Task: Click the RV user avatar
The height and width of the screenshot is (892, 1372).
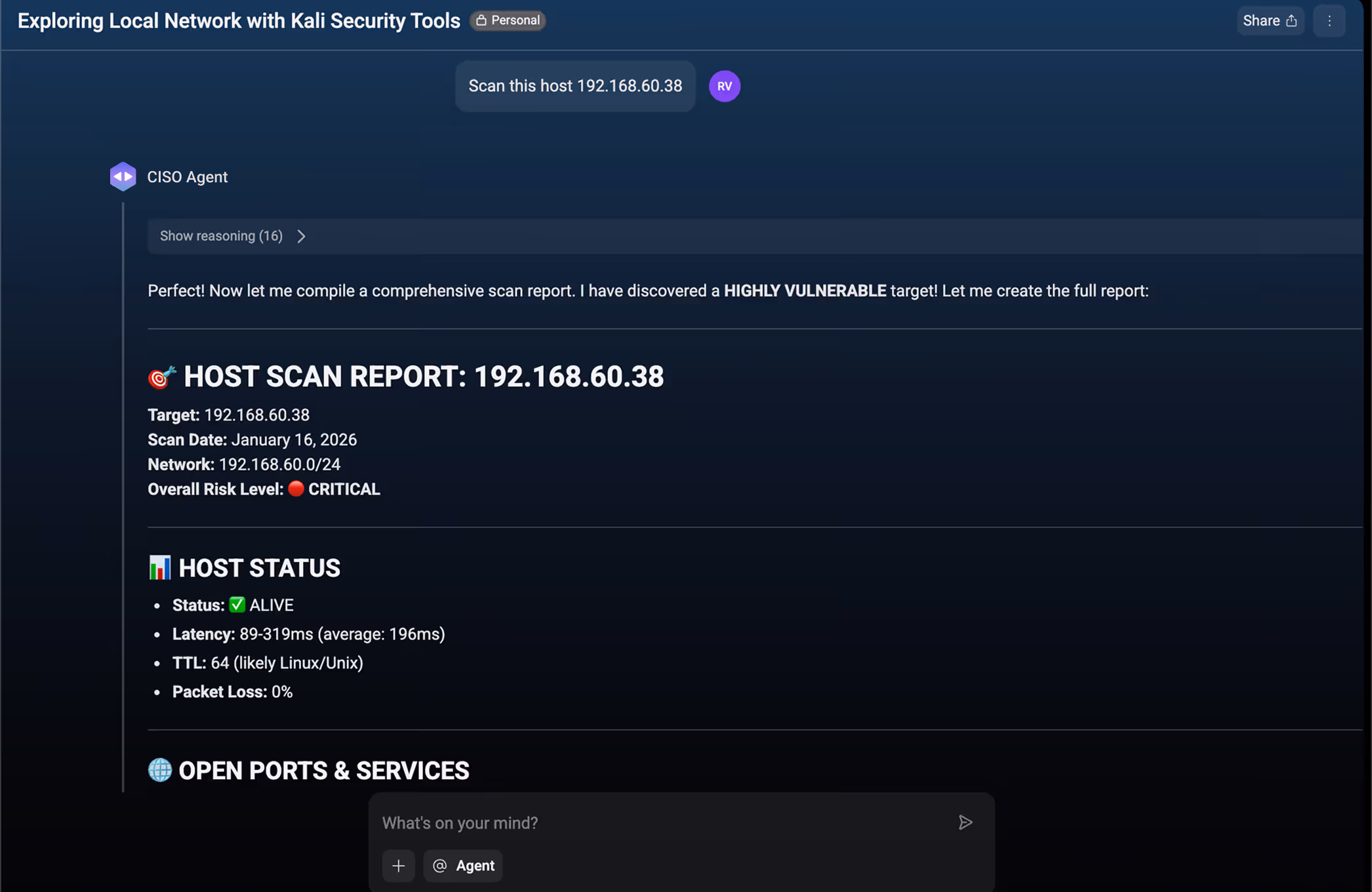Action: click(724, 86)
